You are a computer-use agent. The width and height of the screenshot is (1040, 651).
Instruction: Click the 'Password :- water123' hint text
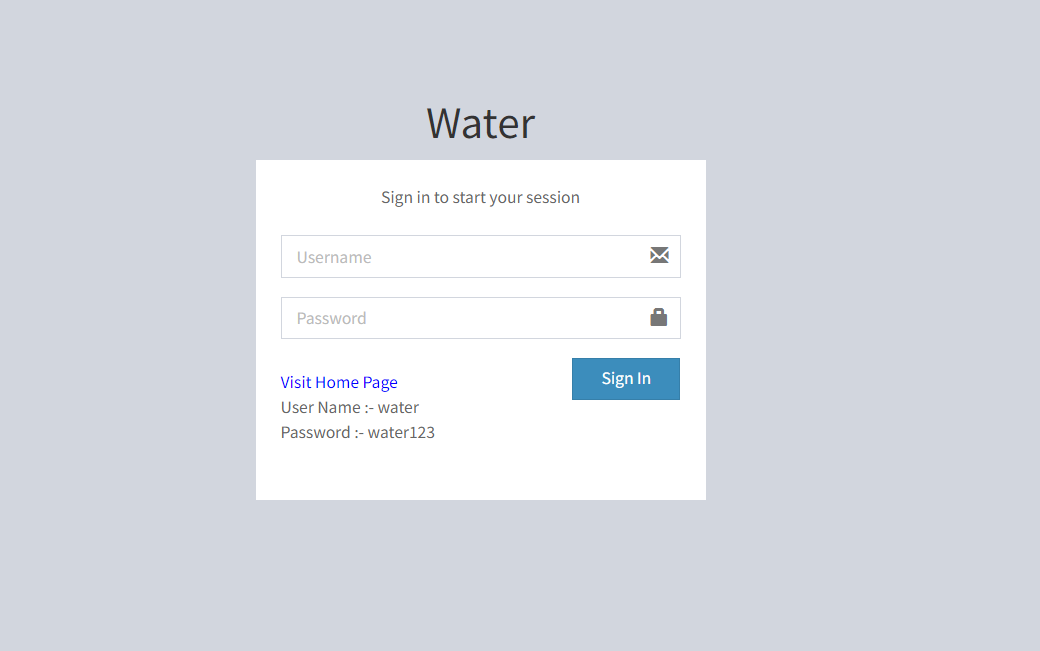357,432
